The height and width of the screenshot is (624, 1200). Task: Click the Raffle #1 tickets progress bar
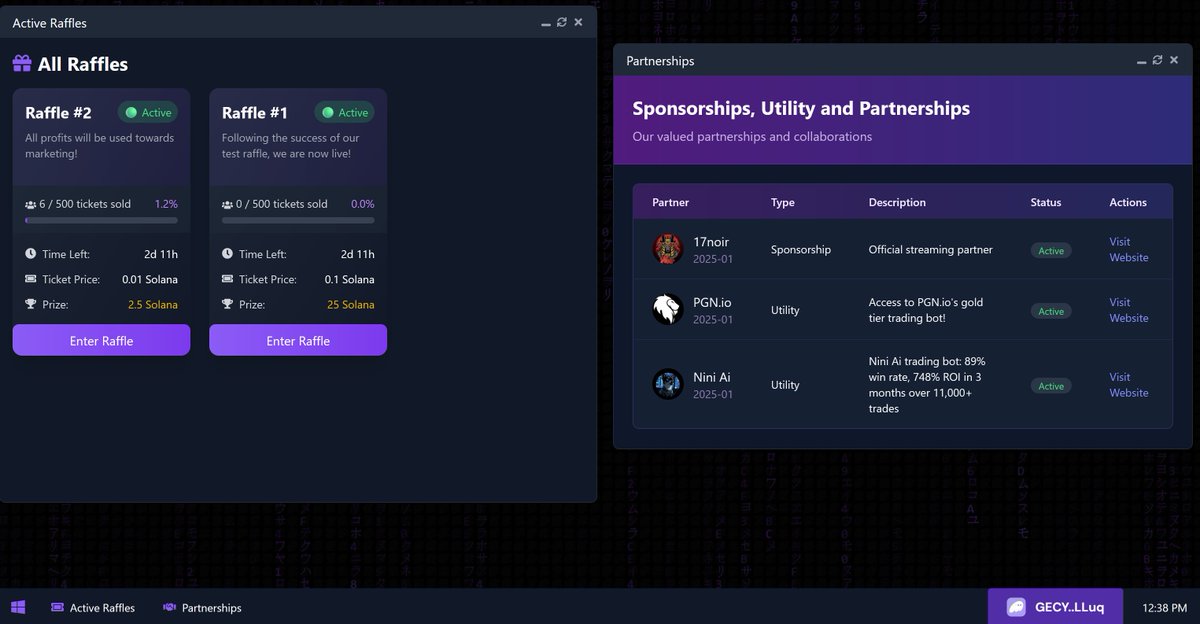pyautogui.click(x=298, y=220)
